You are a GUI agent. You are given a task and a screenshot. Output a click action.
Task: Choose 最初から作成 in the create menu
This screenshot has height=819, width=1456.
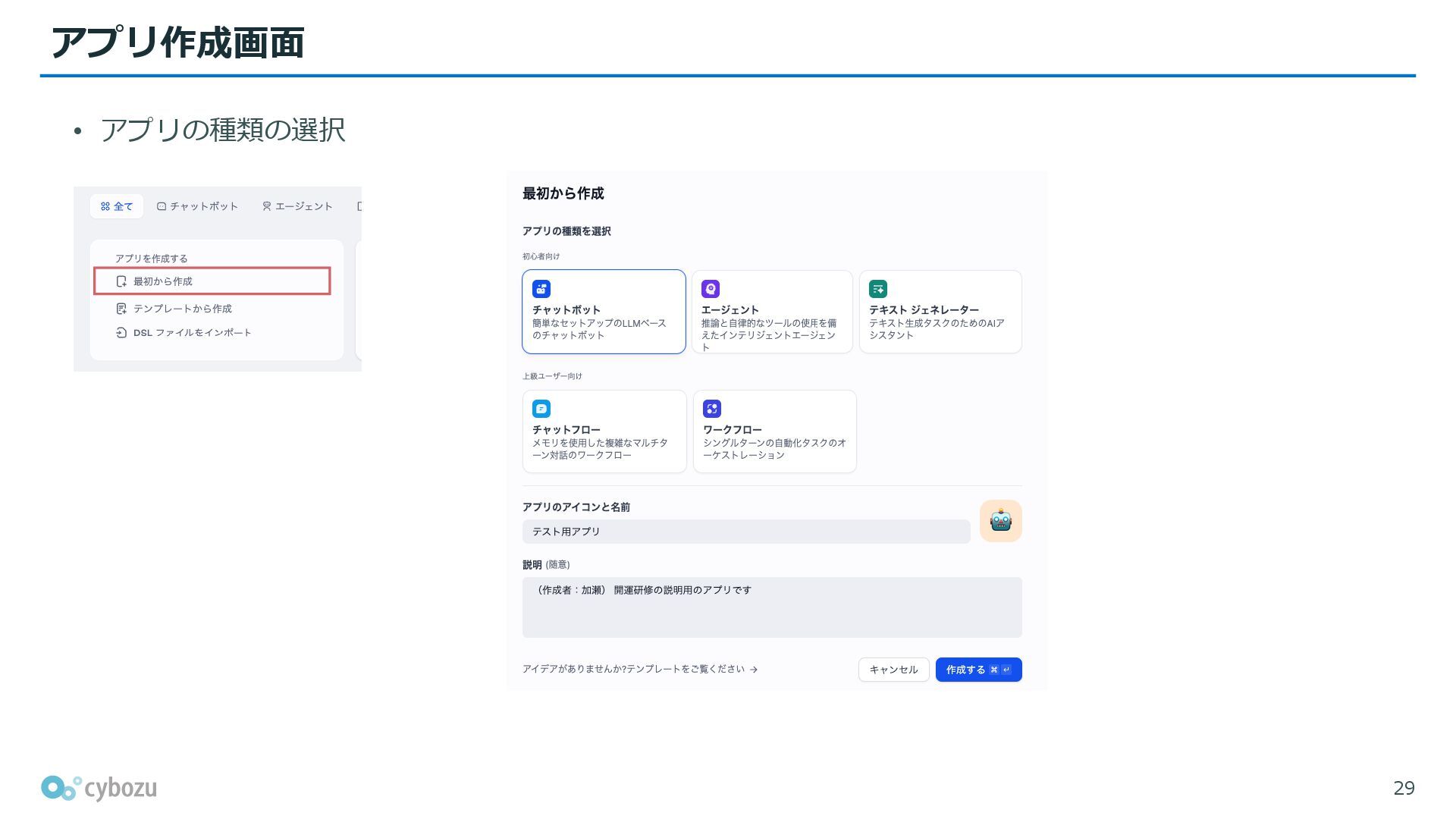[212, 281]
